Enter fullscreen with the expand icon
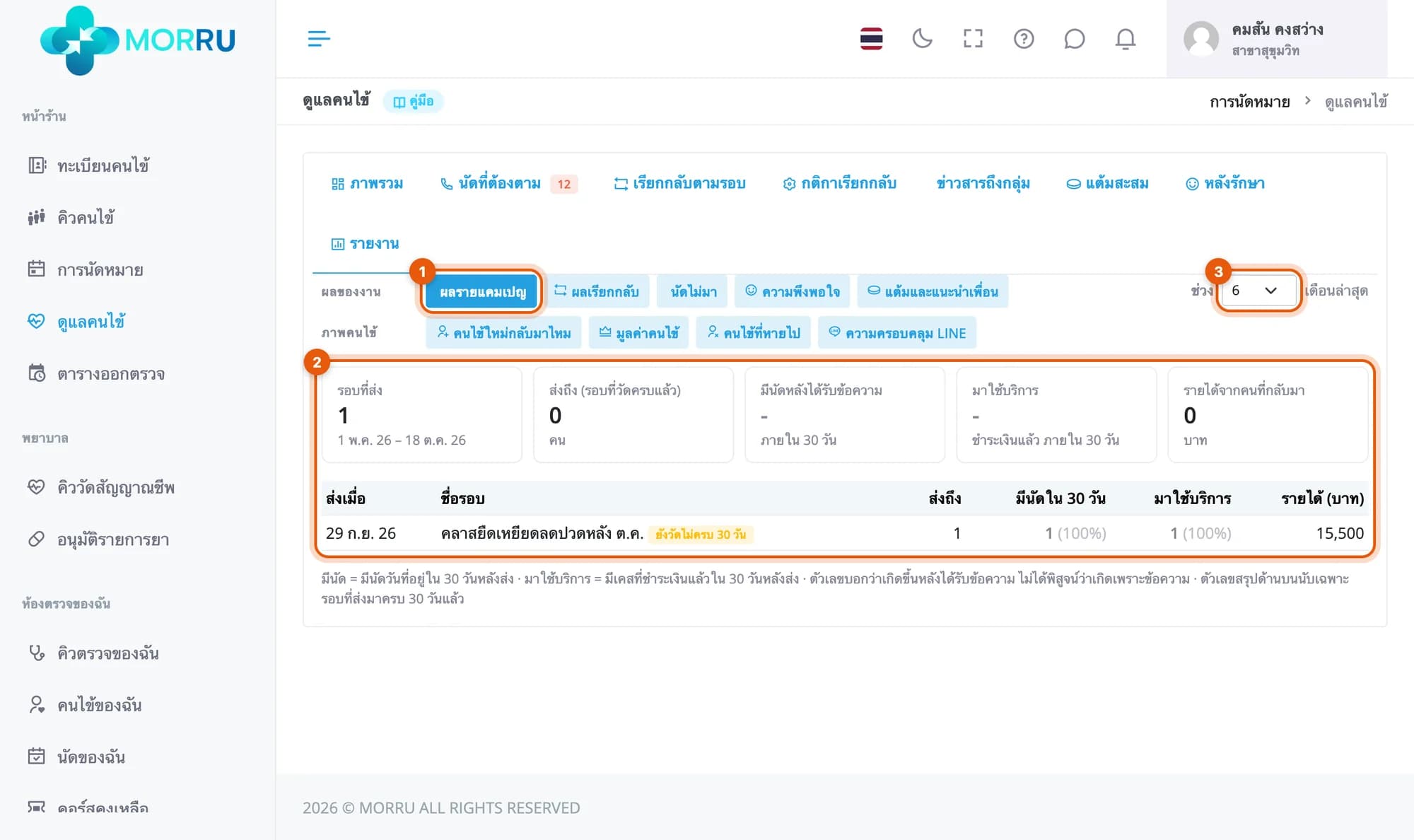This screenshot has height=840, width=1414. (x=973, y=38)
